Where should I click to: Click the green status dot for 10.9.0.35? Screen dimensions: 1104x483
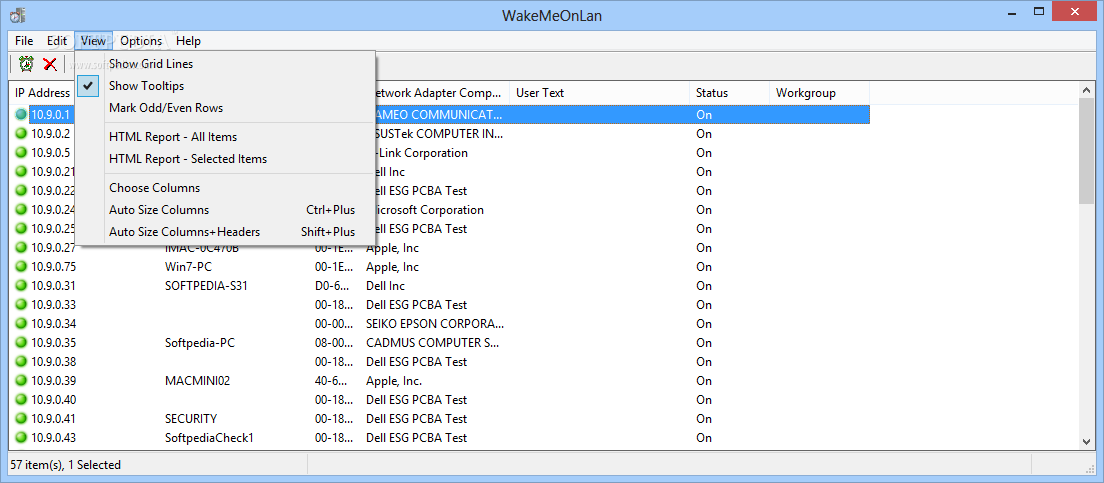21,343
